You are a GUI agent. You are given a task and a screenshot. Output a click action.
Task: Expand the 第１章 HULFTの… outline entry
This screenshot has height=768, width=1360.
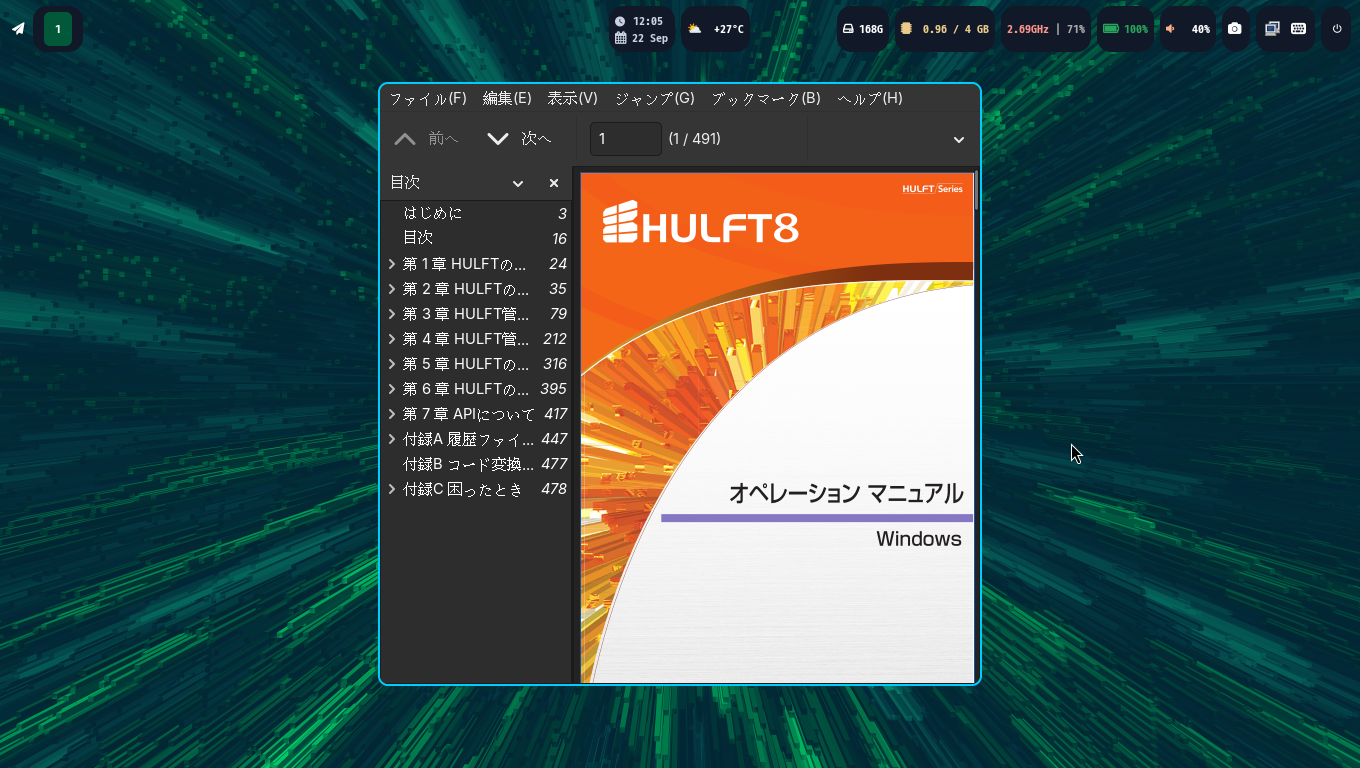[x=392, y=264]
